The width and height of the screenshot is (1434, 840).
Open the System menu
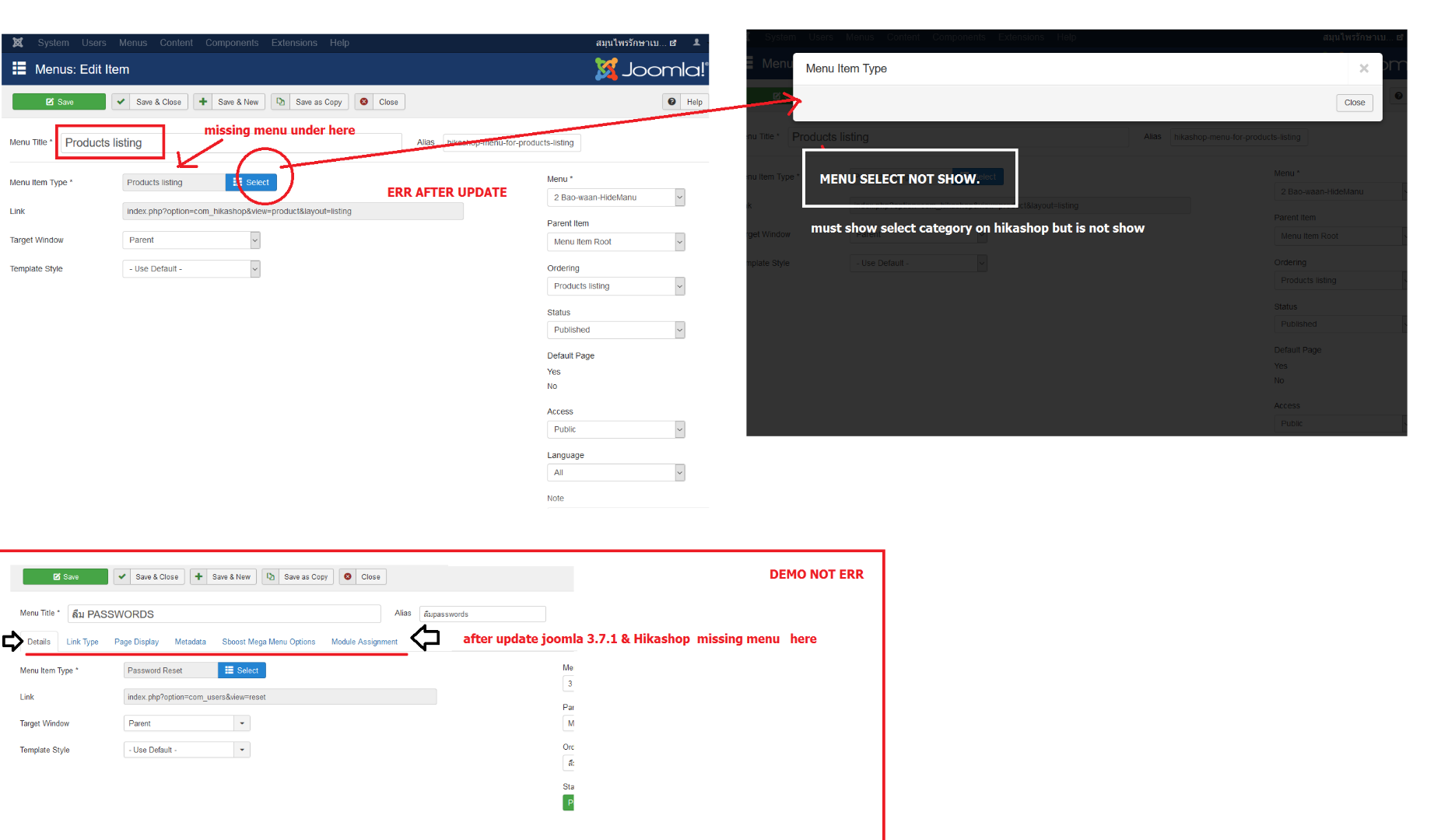[x=53, y=43]
